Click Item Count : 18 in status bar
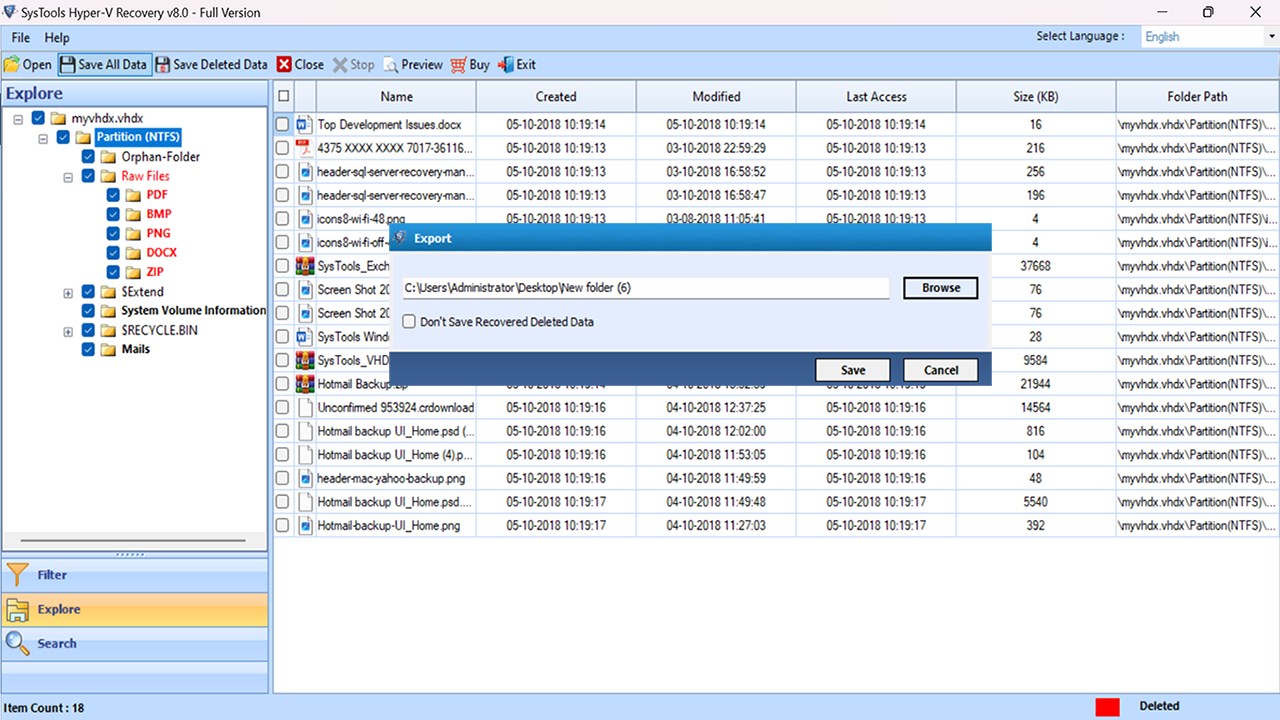The width and height of the screenshot is (1280, 720). (44, 708)
